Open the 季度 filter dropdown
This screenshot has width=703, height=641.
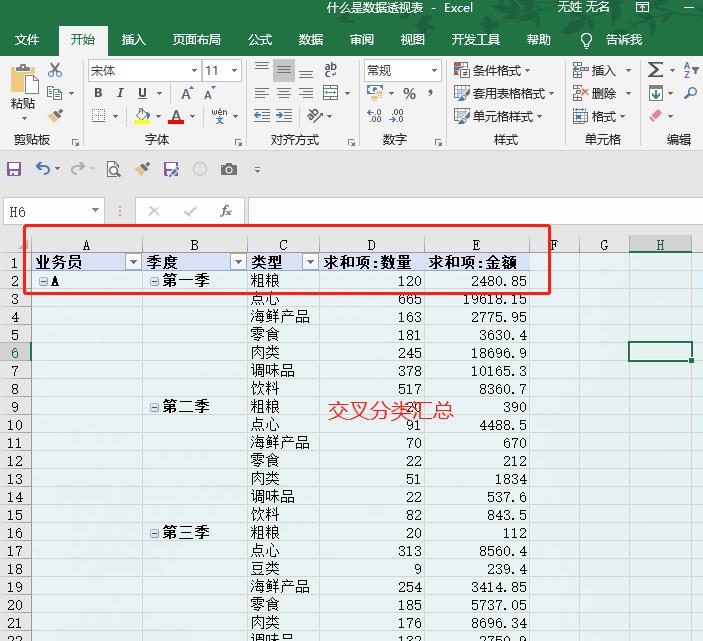(x=238, y=261)
